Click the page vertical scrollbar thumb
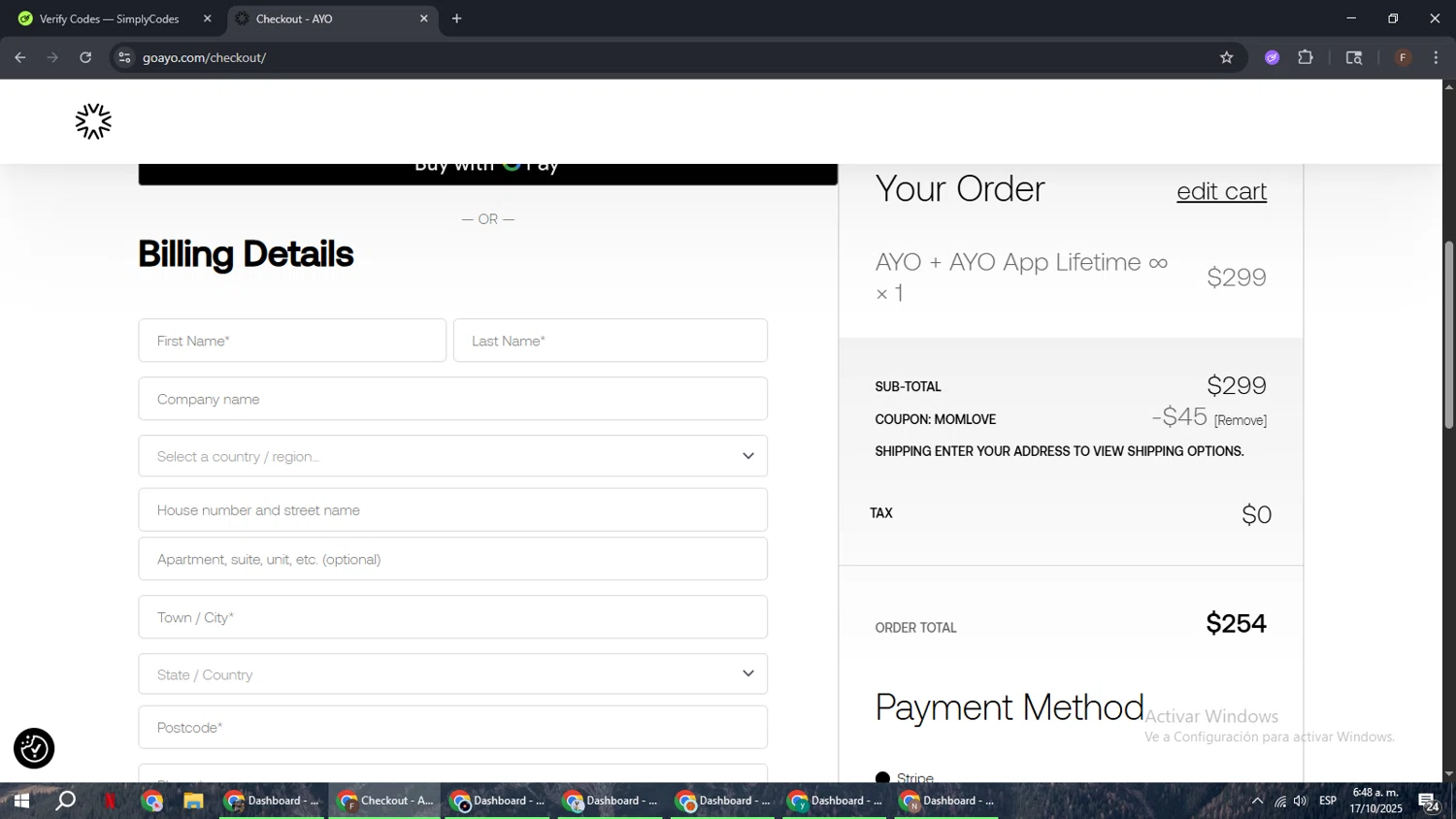This screenshot has width=1456, height=819. [1448, 335]
